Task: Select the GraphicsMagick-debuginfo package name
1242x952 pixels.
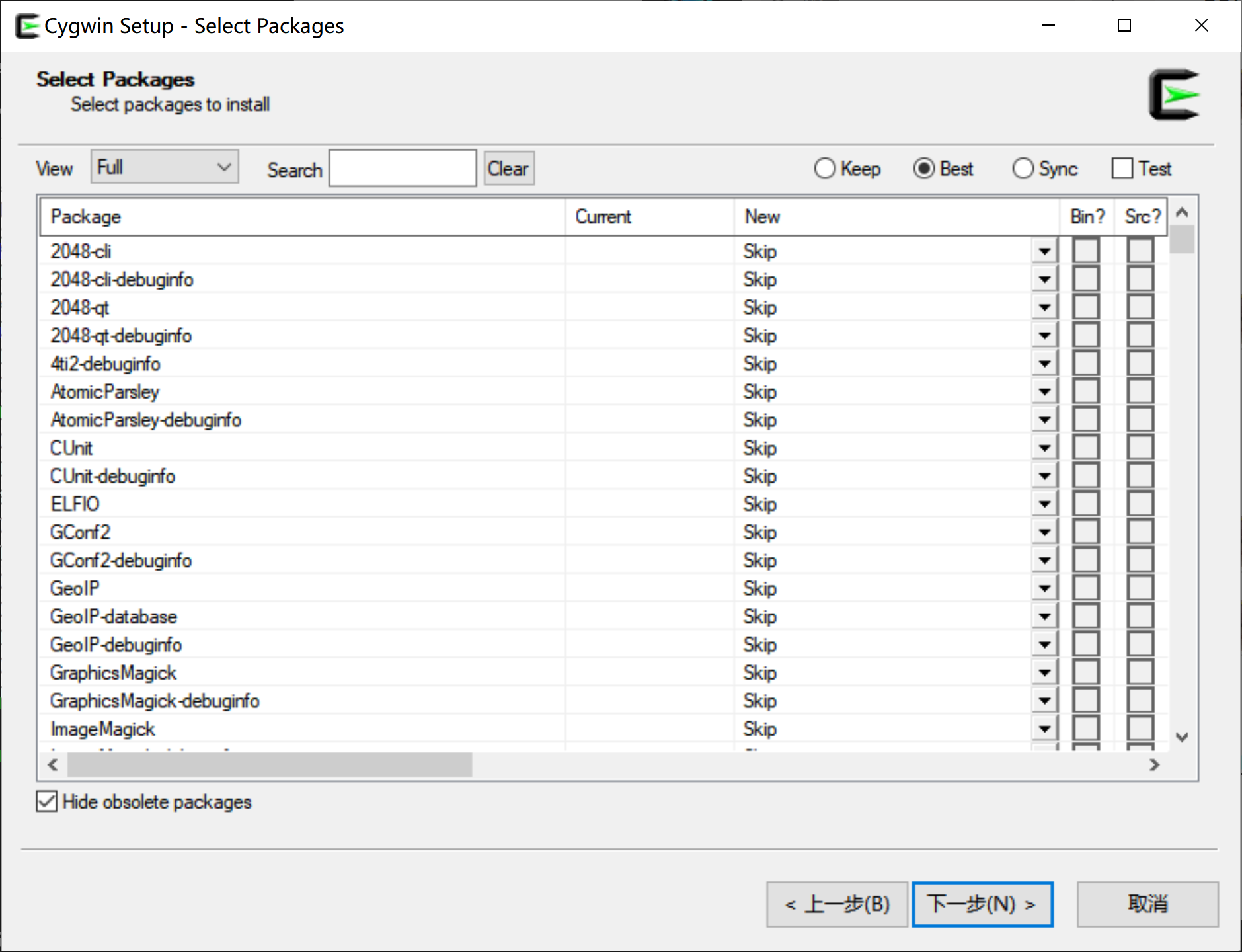Action: (155, 701)
